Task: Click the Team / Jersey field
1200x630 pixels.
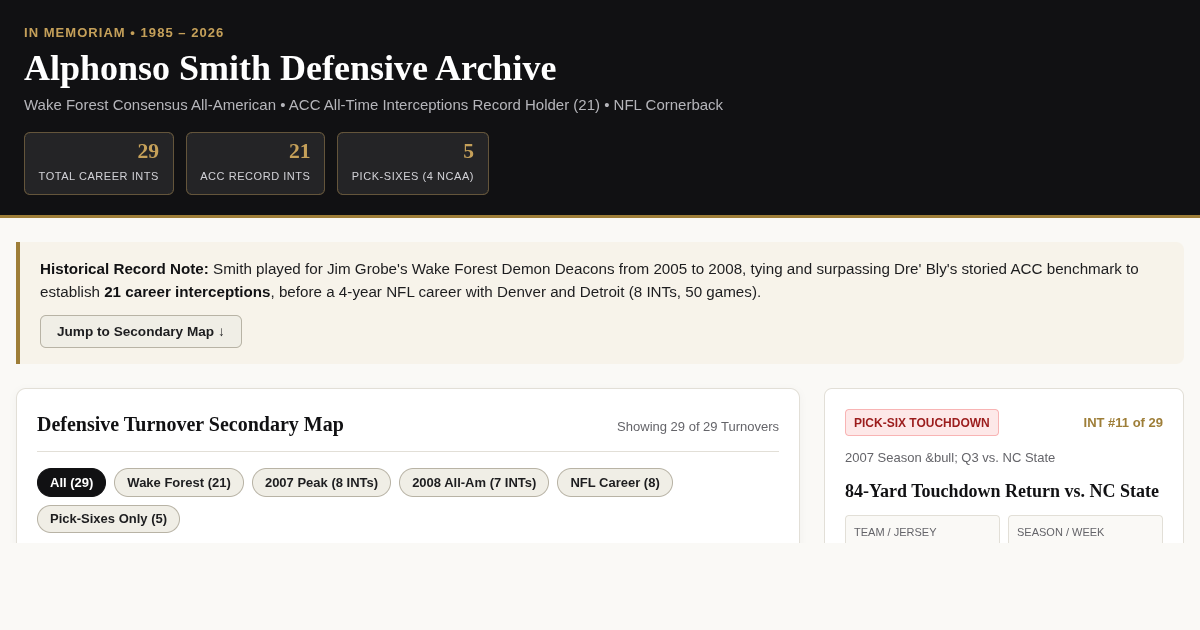Action: coord(922,530)
